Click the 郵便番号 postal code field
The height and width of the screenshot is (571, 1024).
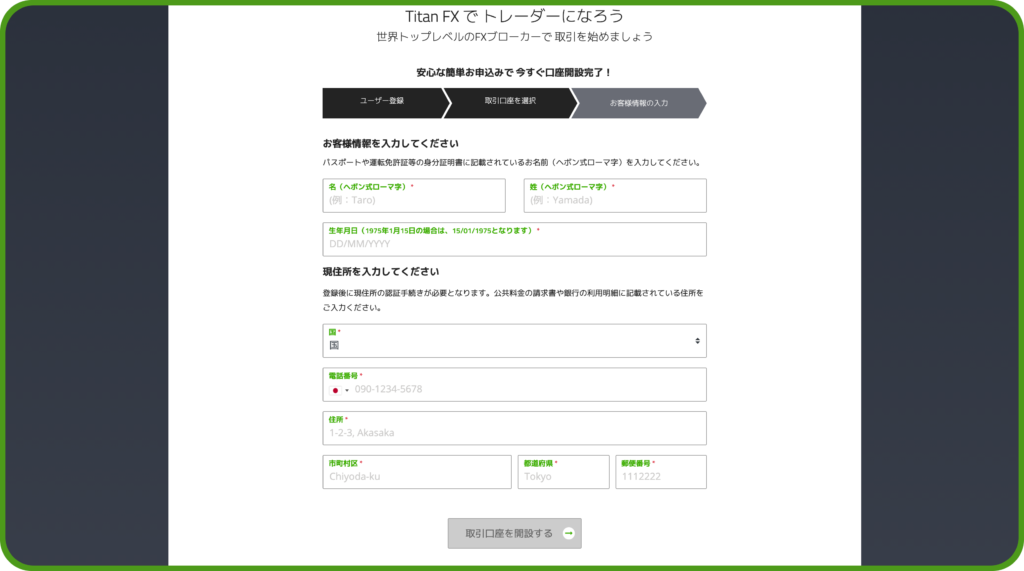[661, 472]
